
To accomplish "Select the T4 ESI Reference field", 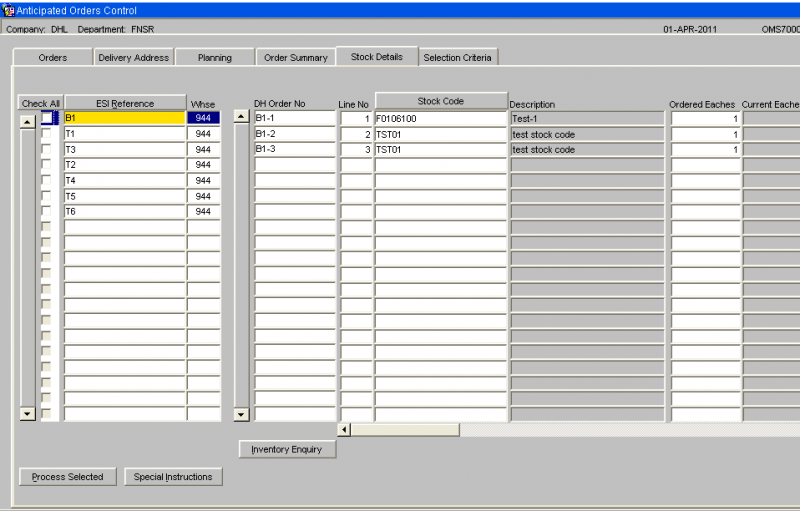I will tap(124, 181).
